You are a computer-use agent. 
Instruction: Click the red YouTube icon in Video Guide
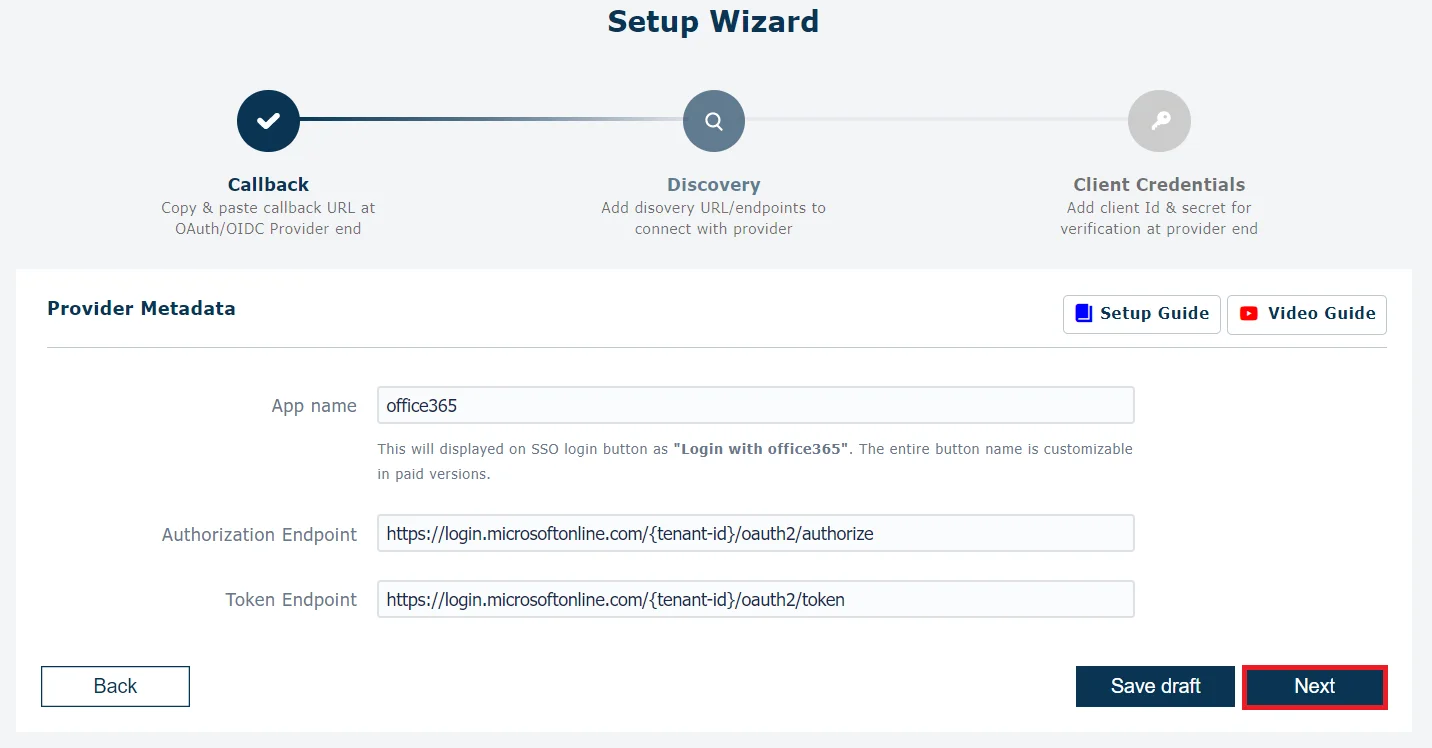pos(1249,313)
